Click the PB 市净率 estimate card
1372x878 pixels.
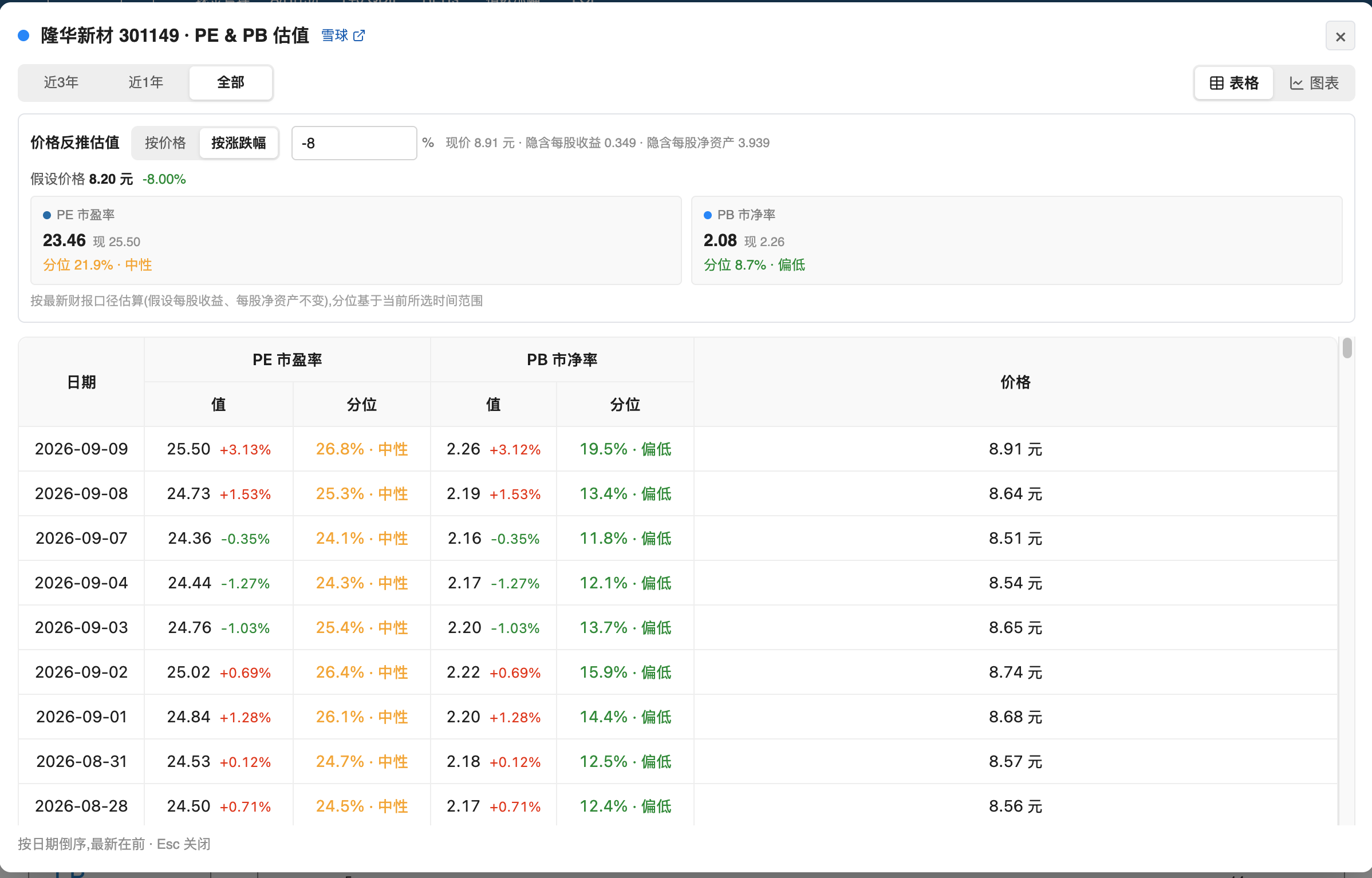point(1017,240)
